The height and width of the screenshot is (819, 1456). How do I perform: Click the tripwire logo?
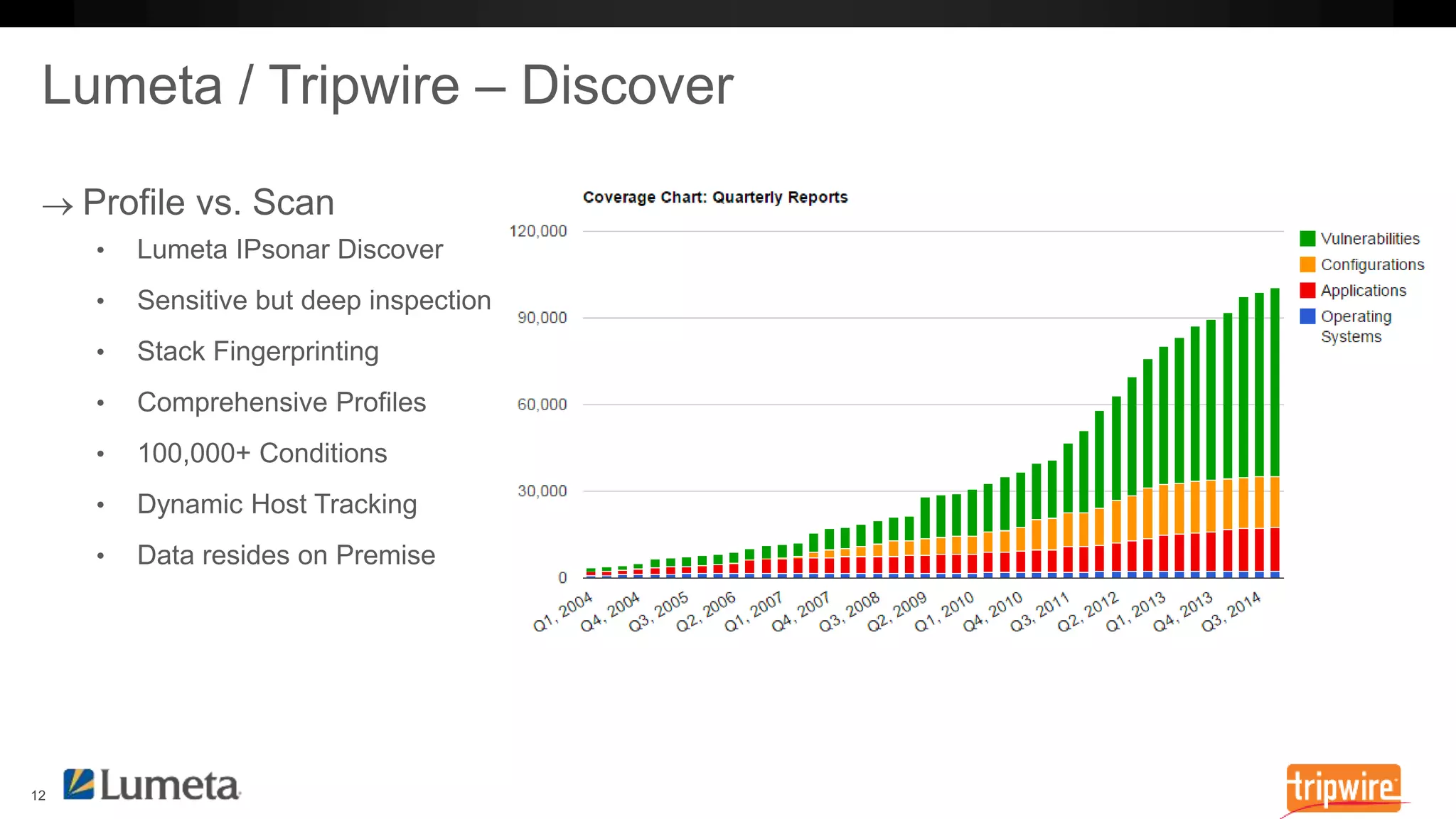[x=1343, y=788]
